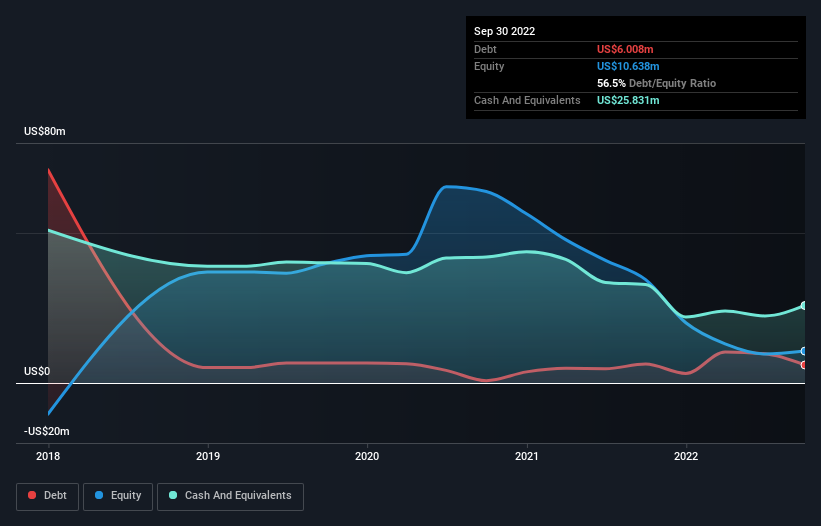The image size is (821, 526).
Task: Click the blue Equity legend dot
Action: [99, 495]
